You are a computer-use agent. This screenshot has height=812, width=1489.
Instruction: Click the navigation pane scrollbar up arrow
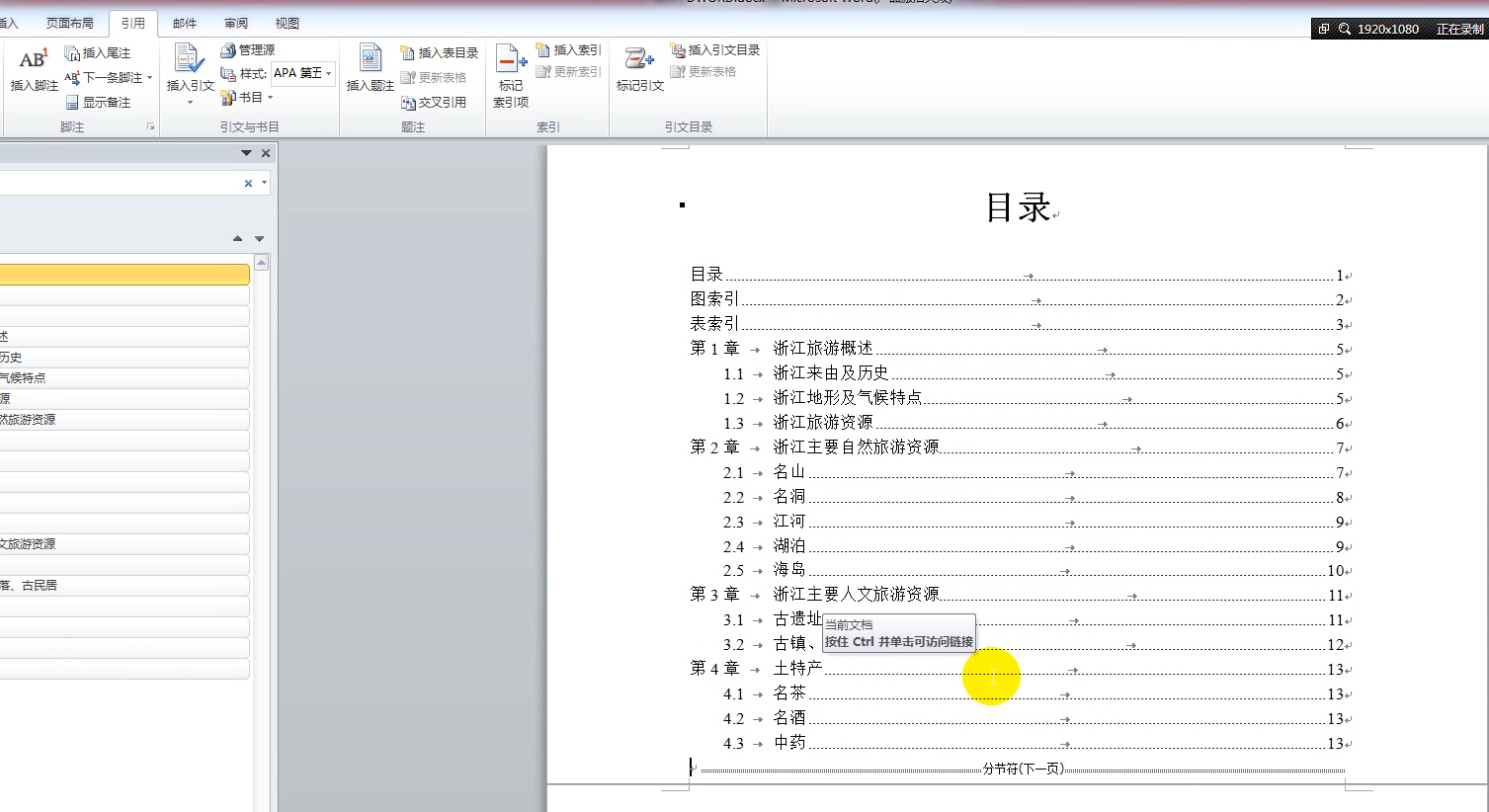point(262,263)
